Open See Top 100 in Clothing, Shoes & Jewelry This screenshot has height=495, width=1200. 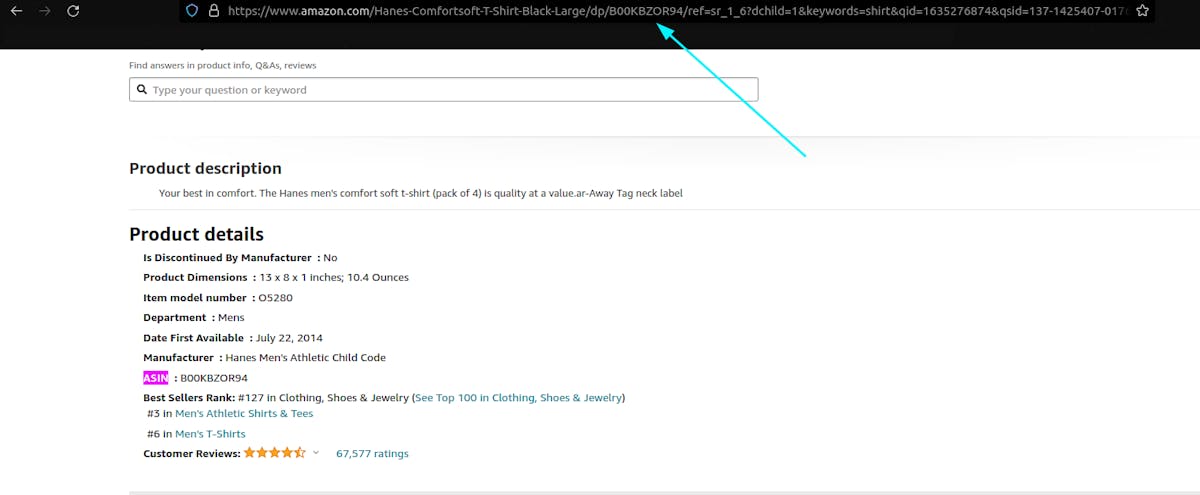pos(518,398)
